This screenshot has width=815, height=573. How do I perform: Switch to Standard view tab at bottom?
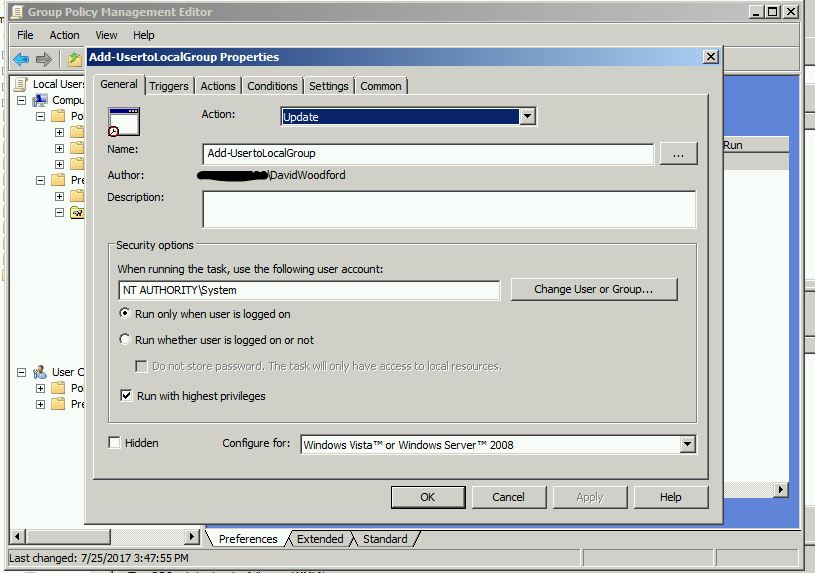[385, 539]
